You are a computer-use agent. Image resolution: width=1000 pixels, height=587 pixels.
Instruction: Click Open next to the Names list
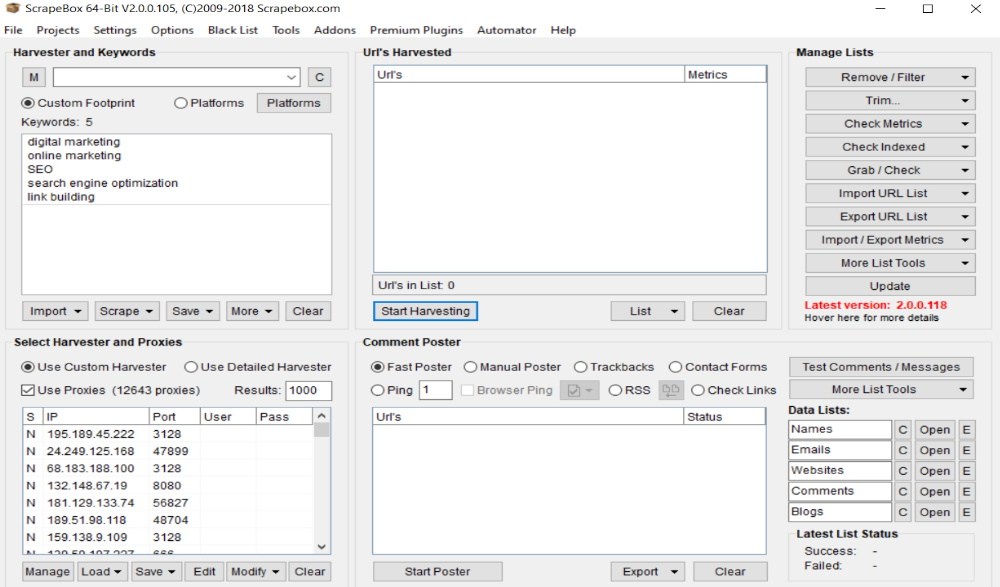pyautogui.click(x=934, y=429)
